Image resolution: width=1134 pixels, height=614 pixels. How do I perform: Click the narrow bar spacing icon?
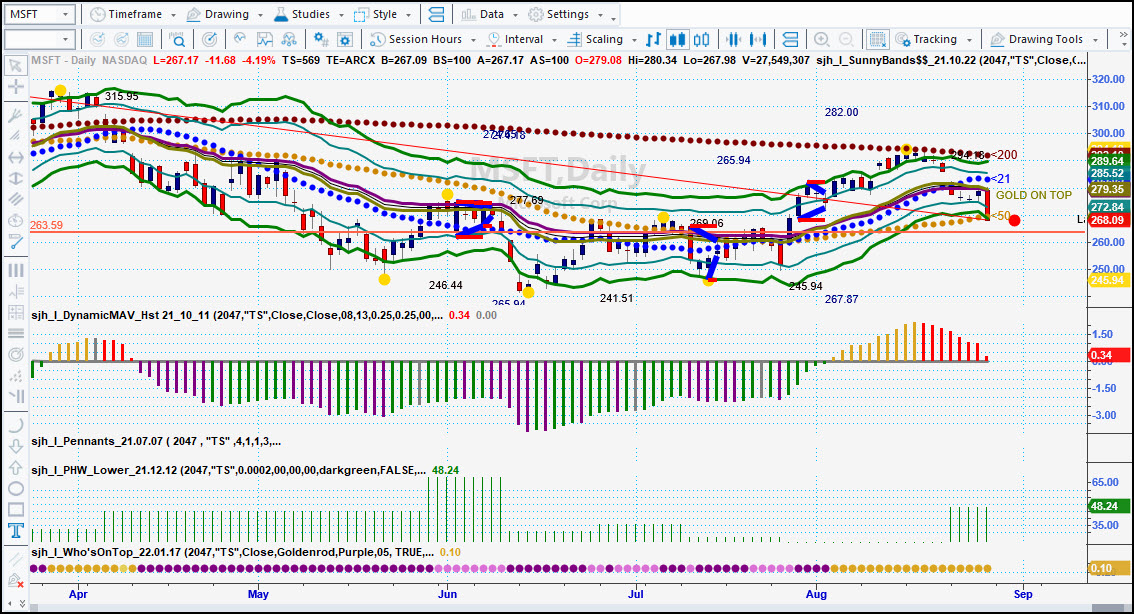click(733, 39)
